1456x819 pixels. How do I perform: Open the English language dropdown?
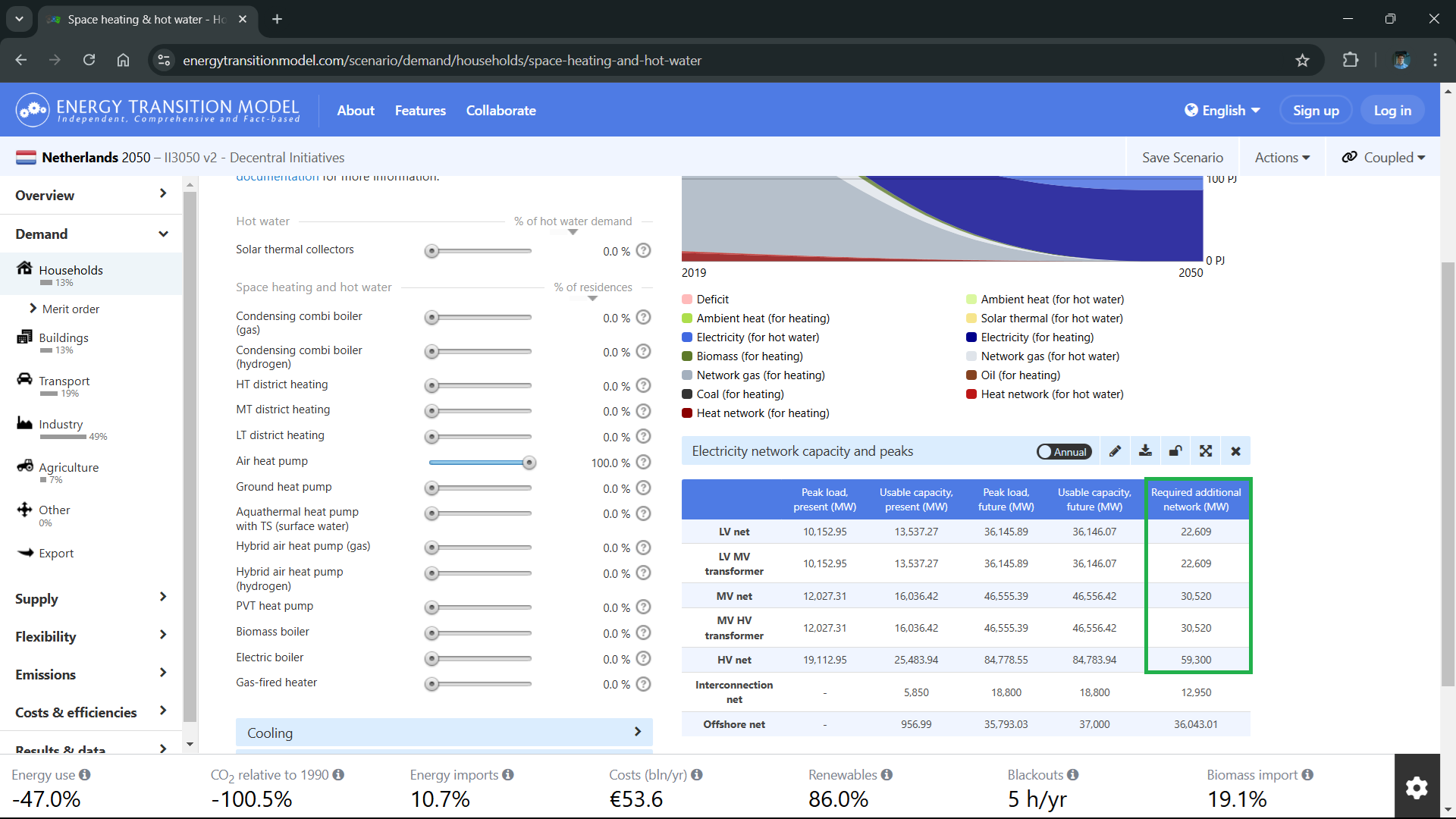[x=1222, y=111]
